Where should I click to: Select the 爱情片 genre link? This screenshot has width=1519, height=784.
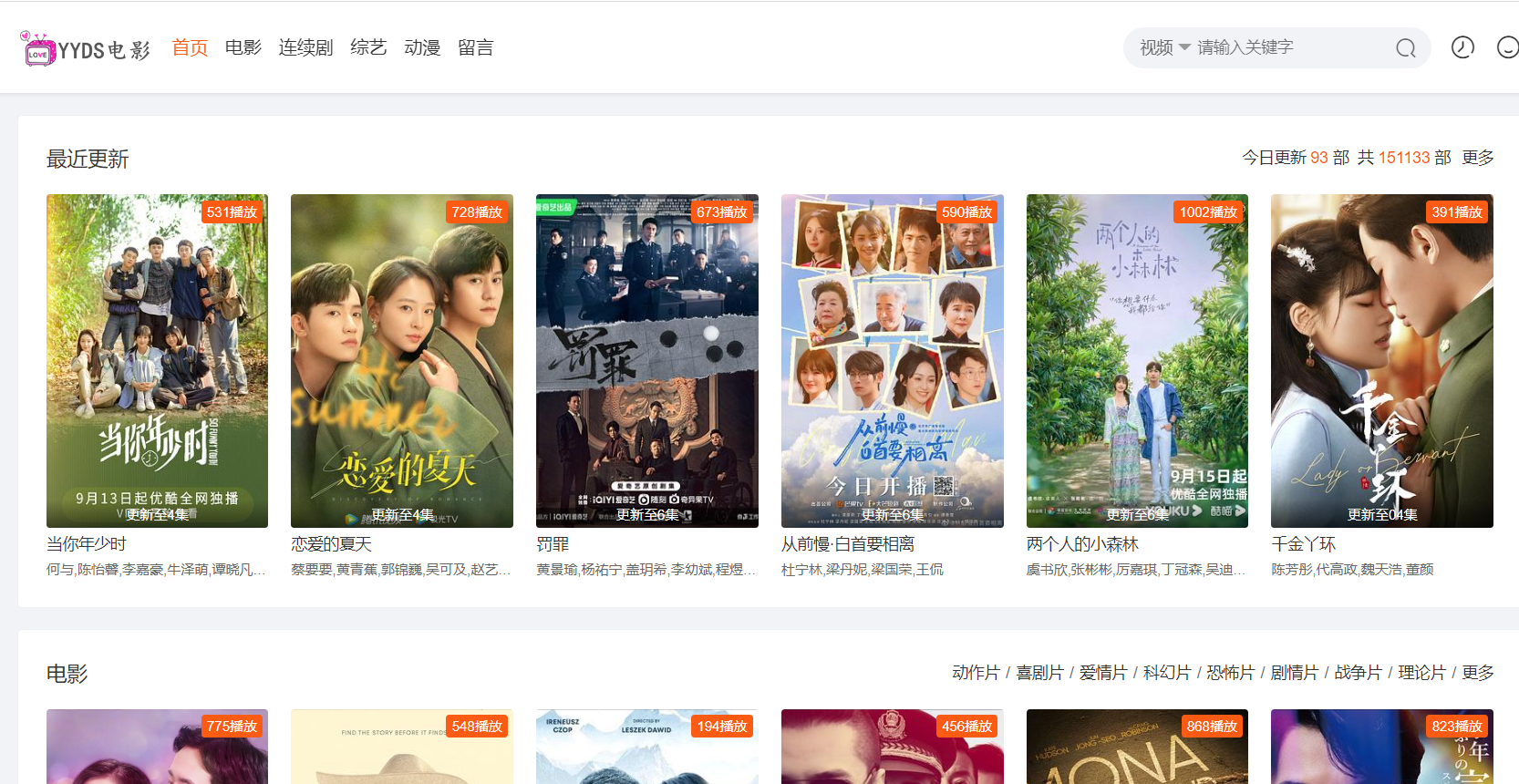click(1103, 673)
